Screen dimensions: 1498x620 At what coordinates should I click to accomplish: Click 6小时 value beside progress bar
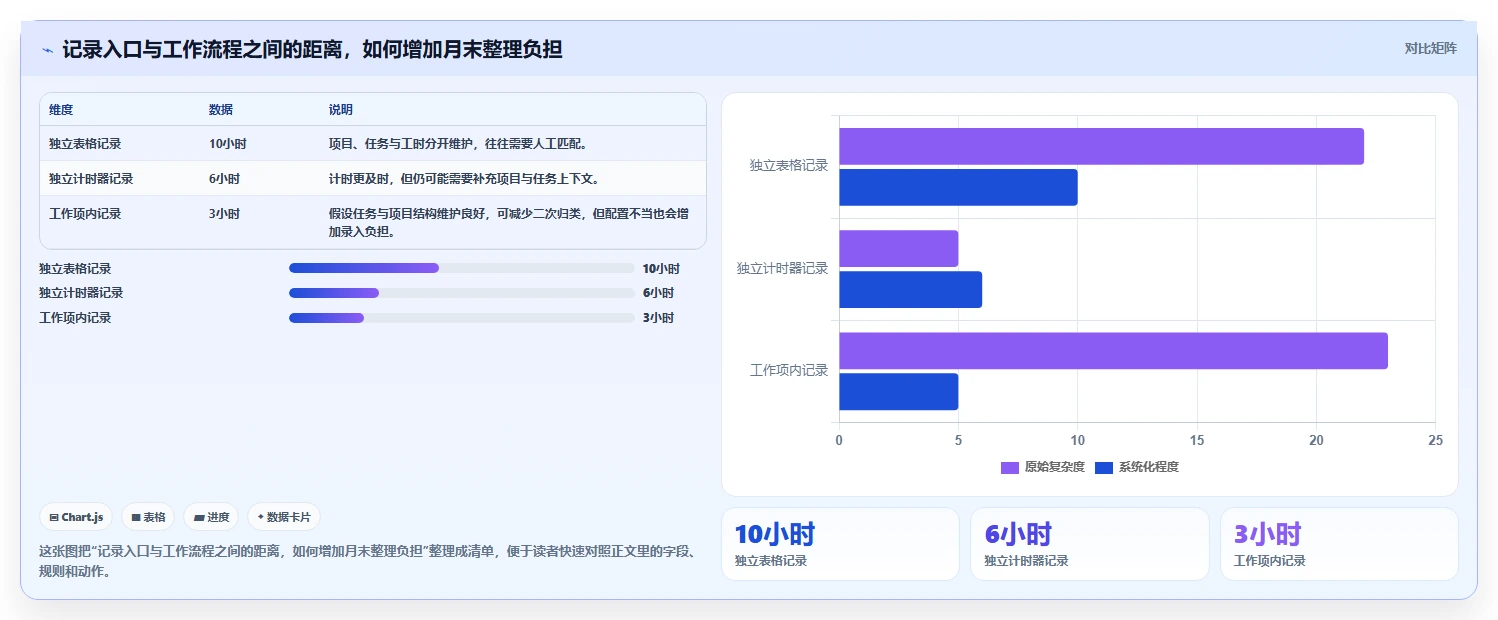(x=658, y=293)
